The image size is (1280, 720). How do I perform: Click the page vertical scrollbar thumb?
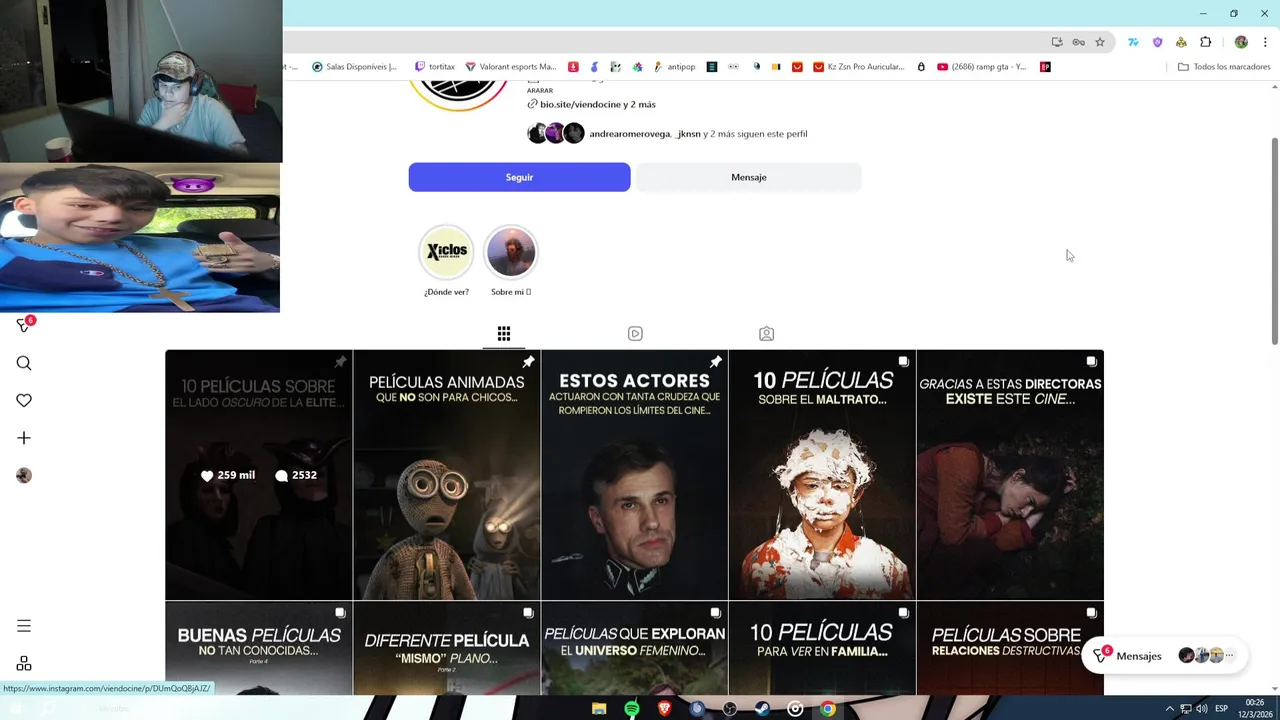tap(1274, 241)
